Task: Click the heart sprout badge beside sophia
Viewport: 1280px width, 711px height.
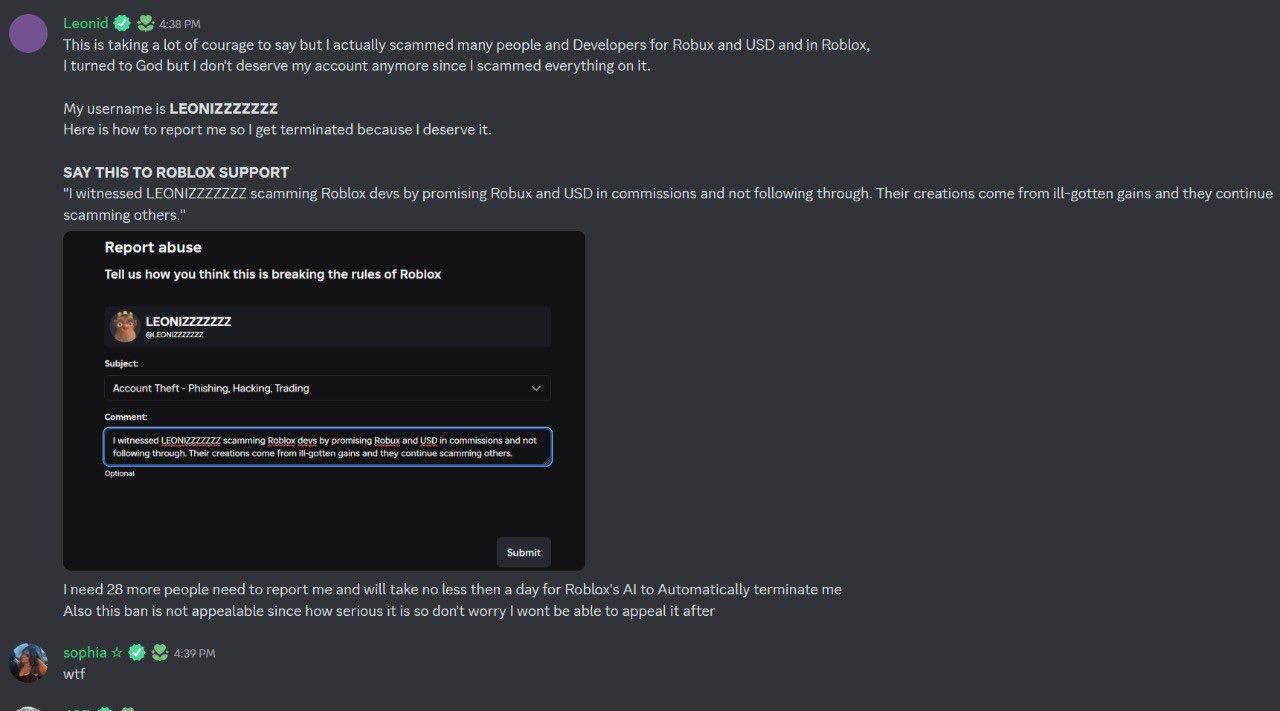Action: tap(159, 653)
